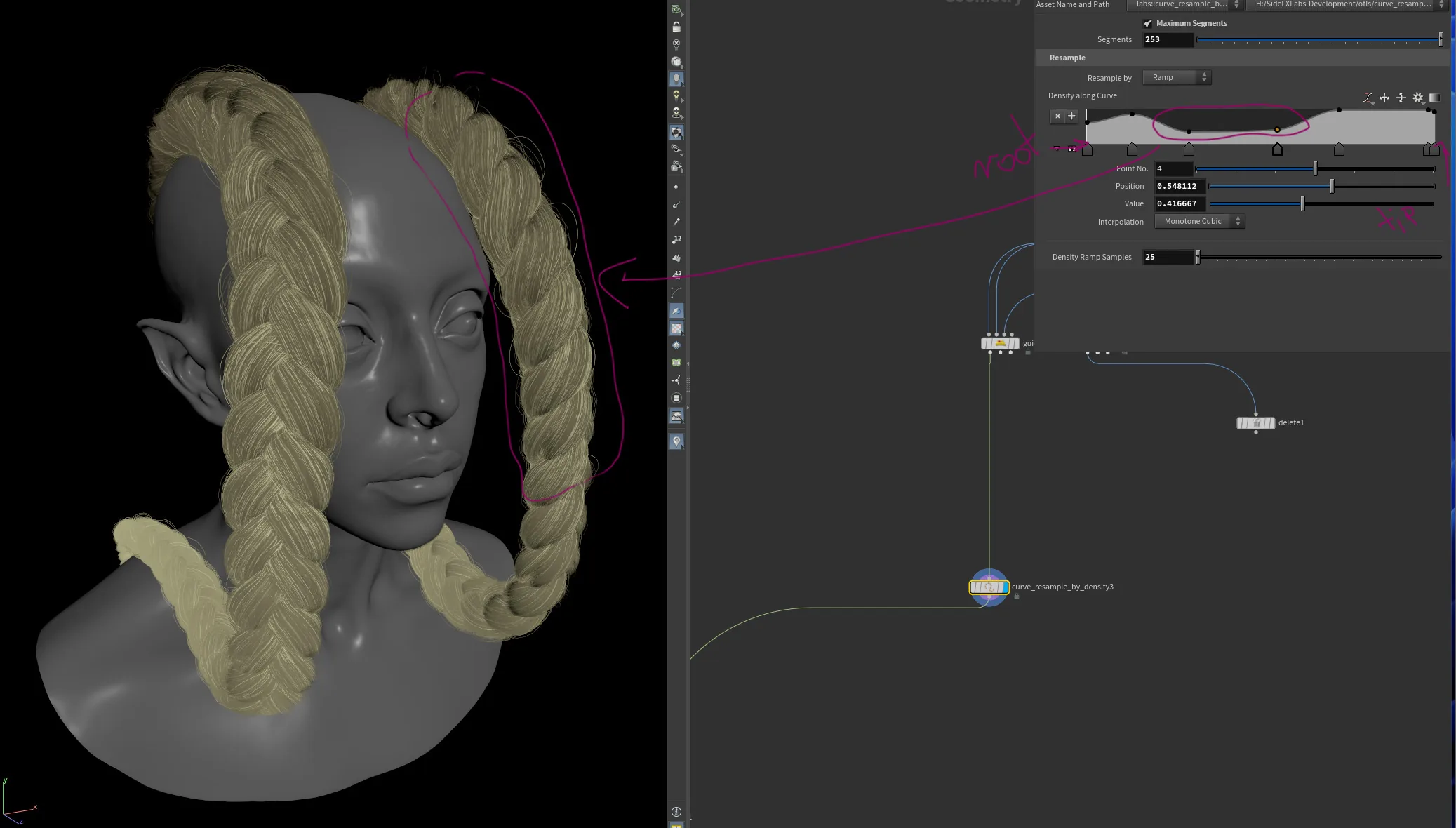Collapse ramp controls with small triangle
1456x828 pixels.
(1057, 148)
